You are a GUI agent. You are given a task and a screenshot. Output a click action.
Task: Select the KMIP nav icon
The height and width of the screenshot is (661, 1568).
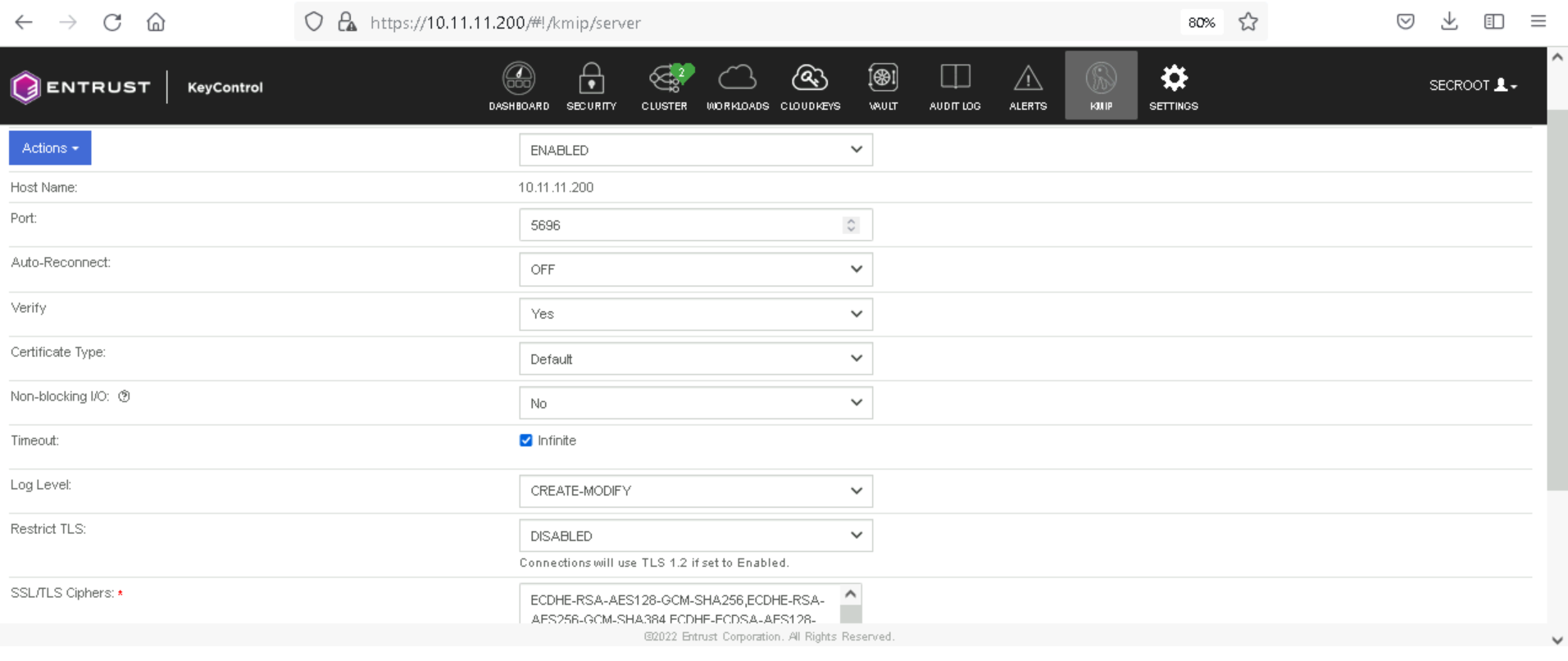click(1101, 85)
